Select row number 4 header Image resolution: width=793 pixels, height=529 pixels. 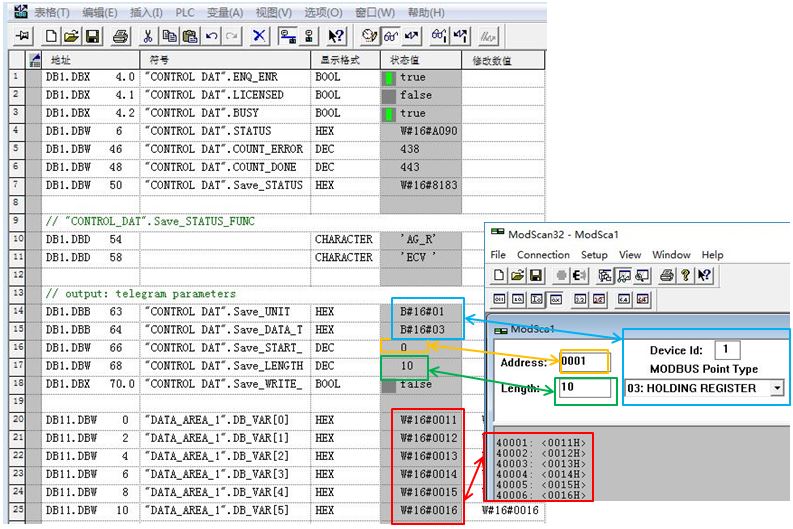pyautogui.click(x=17, y=131)
